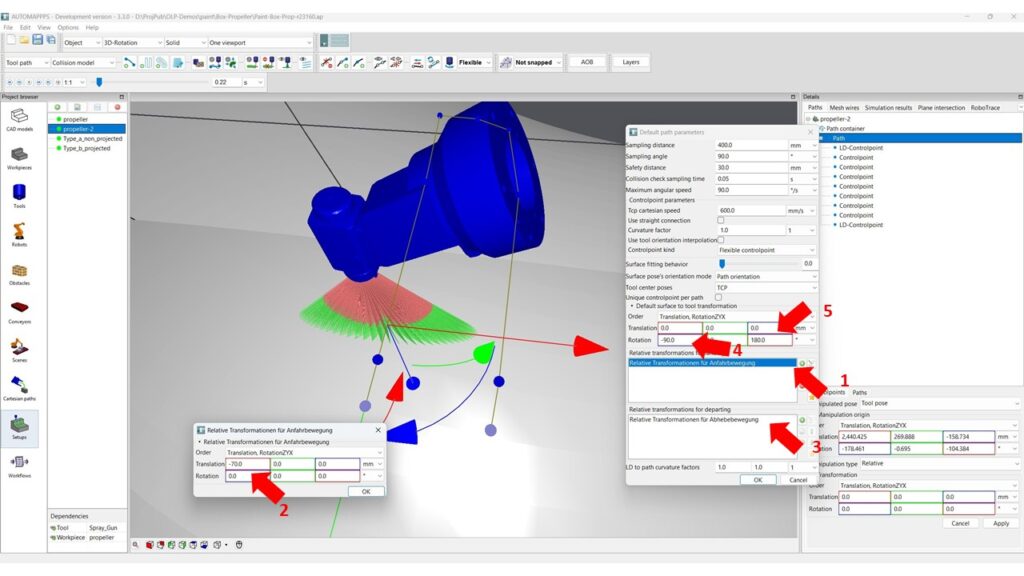The height and width of the screenshot is (576, 1024).
Task: Open the Workflows section
Action: [x=20, y=466]
